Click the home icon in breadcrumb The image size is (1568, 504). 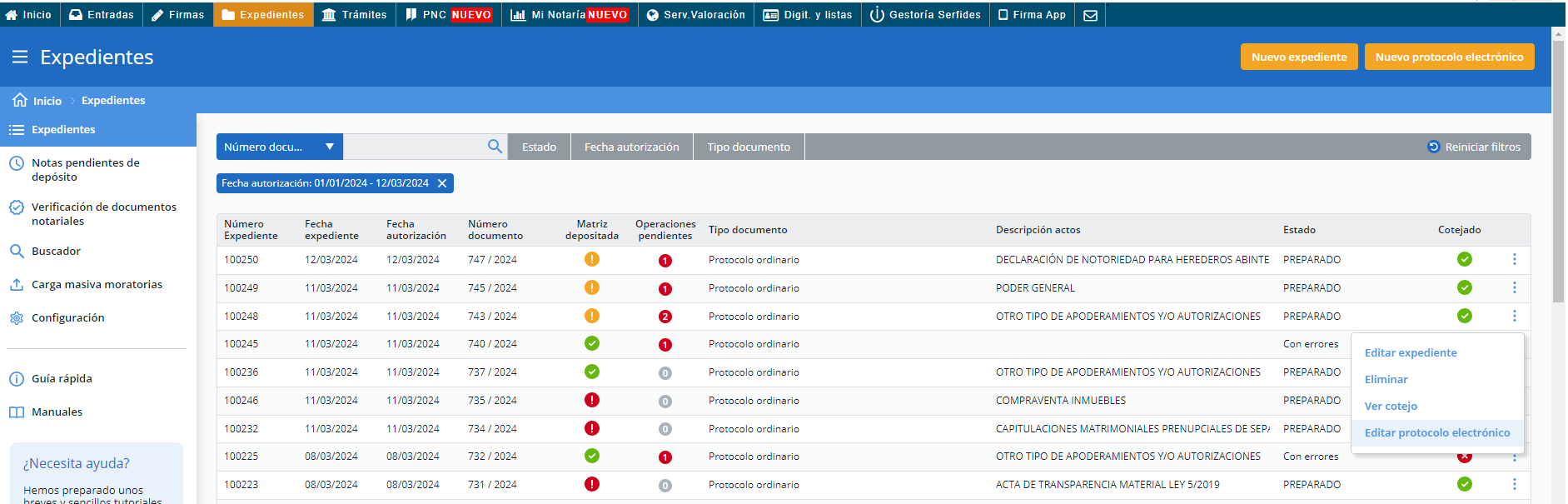20,101
